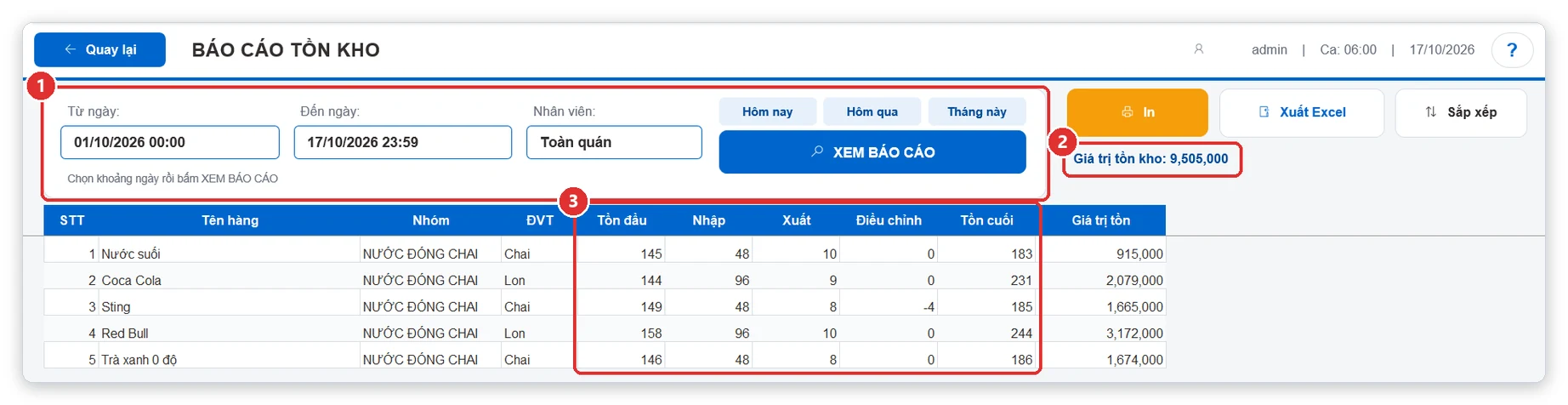This screenshot has width=1568, height=405.
Task: Click the user profile icon beside admin
Action: (1199, 49)
